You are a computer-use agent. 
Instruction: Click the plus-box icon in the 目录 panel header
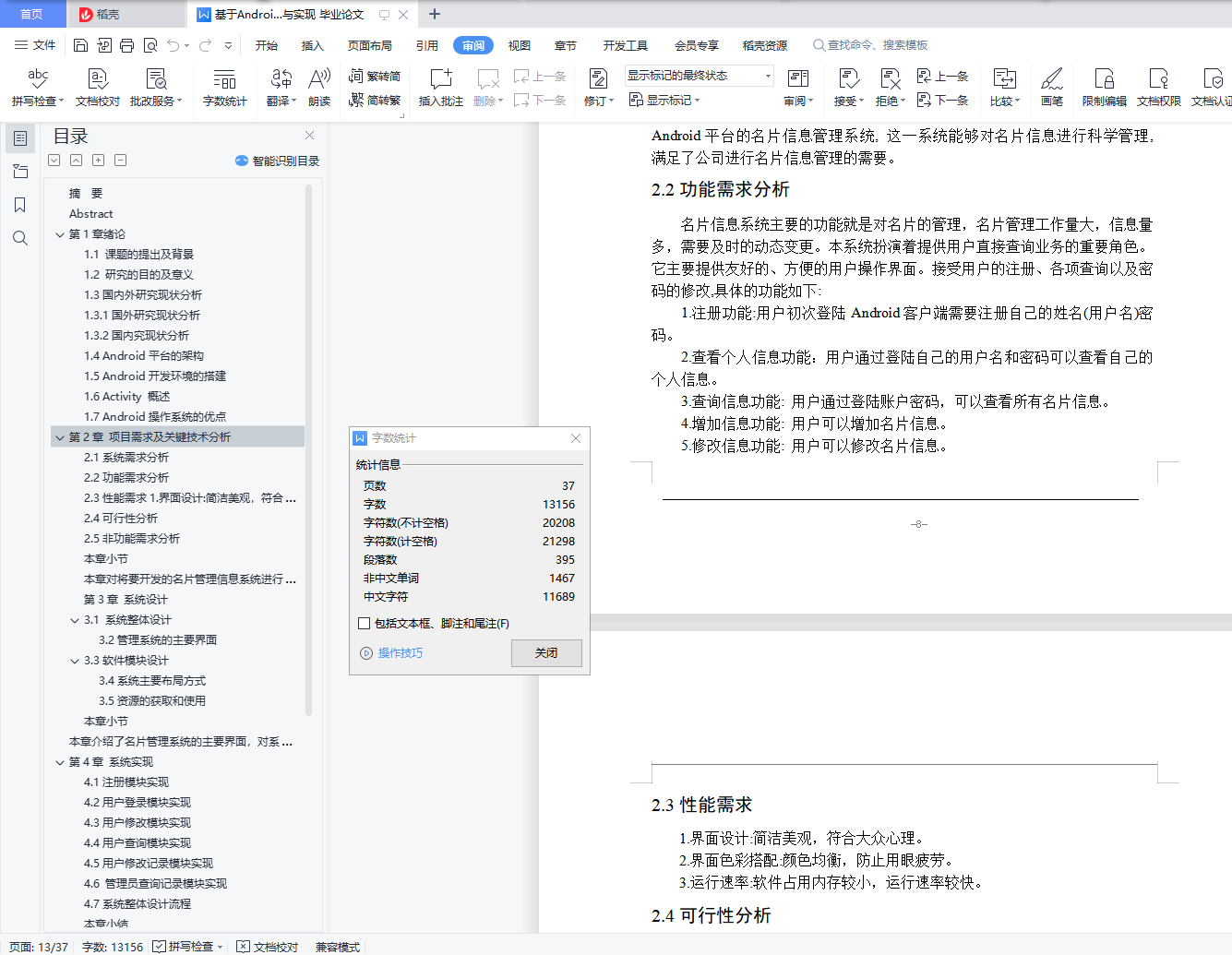98,161
